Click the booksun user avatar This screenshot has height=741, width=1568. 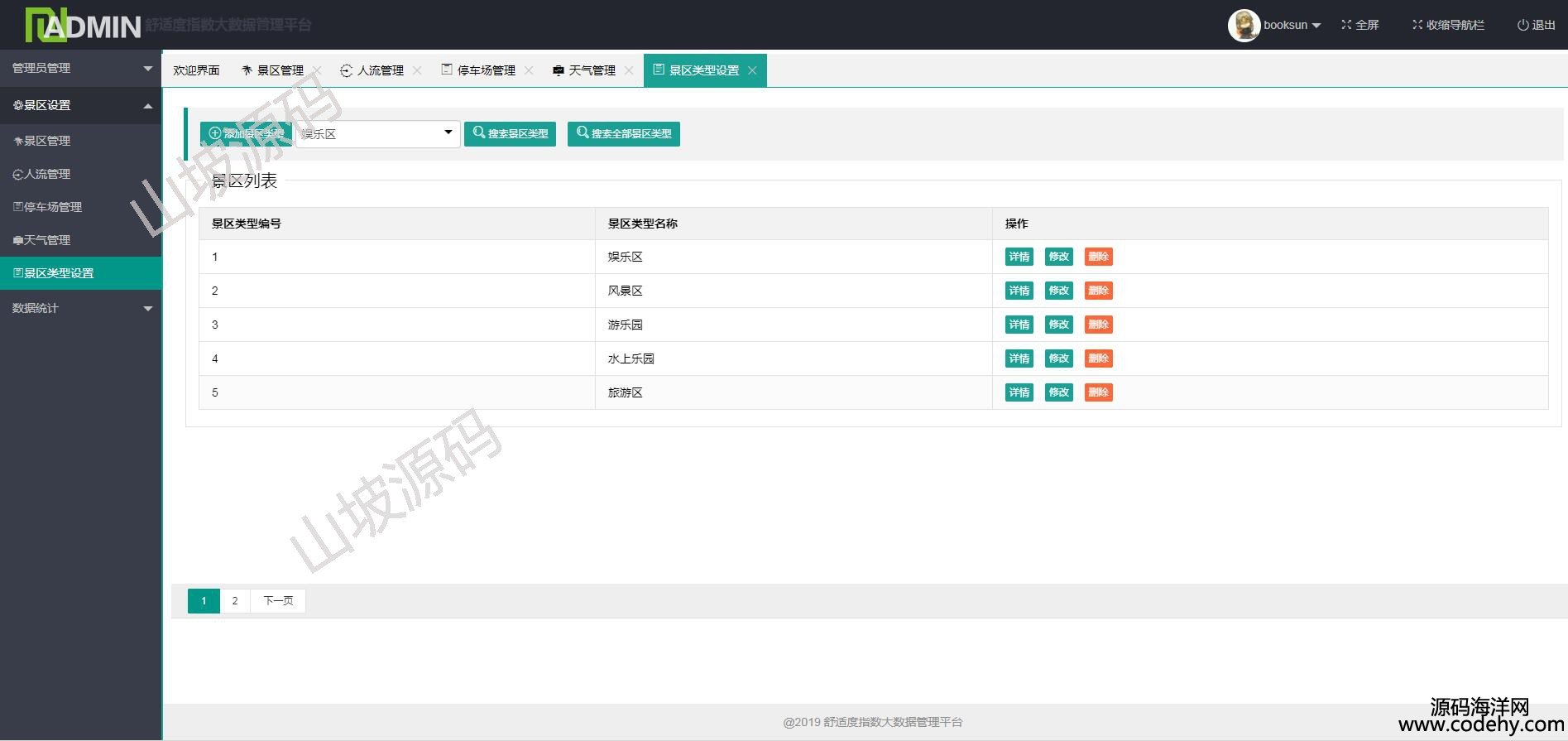[1244, 26]
